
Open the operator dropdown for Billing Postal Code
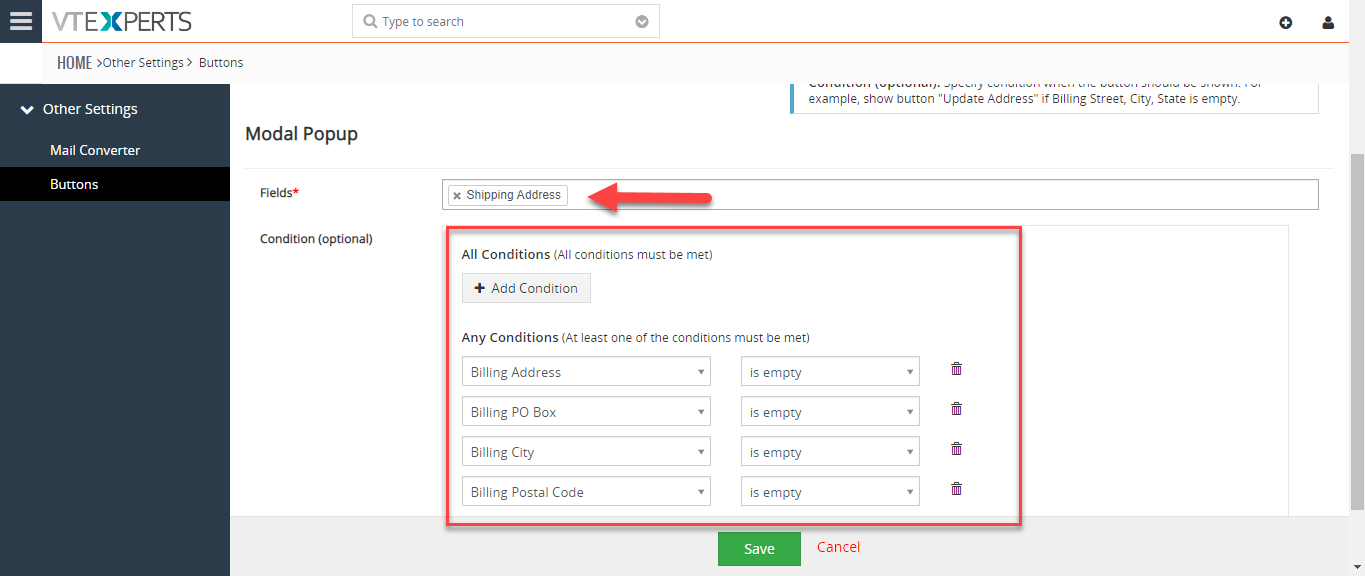pos(830,492)
